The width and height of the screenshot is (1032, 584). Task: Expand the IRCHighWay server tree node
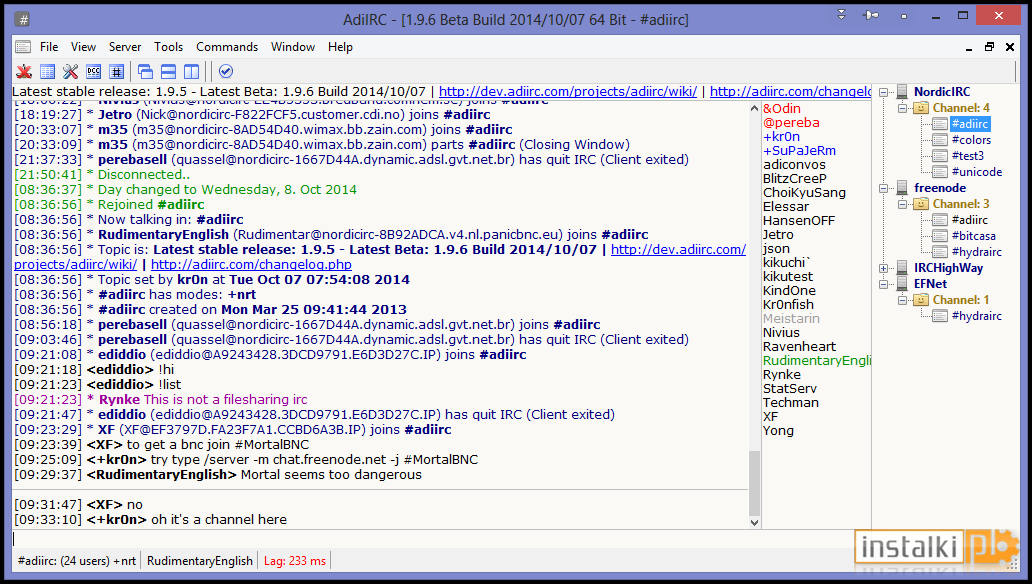pos(883,269)
